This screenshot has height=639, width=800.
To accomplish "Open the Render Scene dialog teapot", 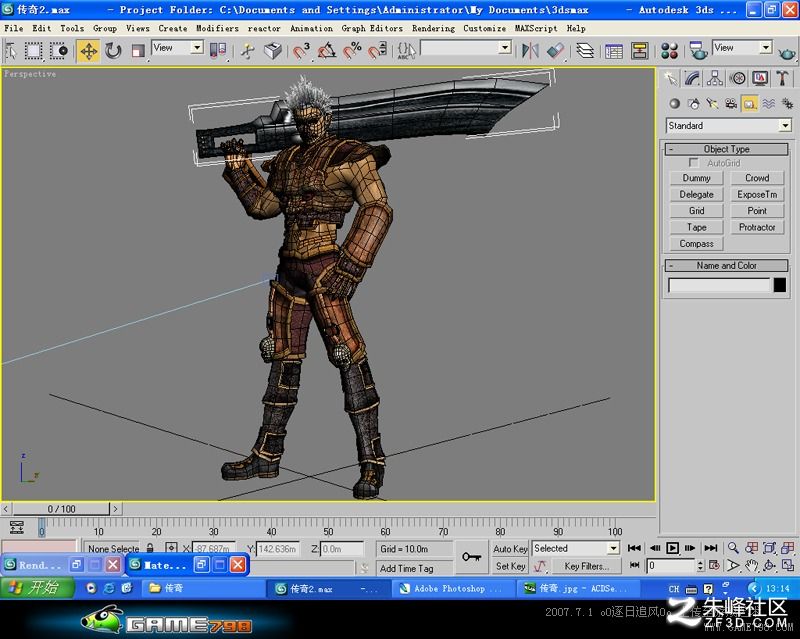I will 698,51.
